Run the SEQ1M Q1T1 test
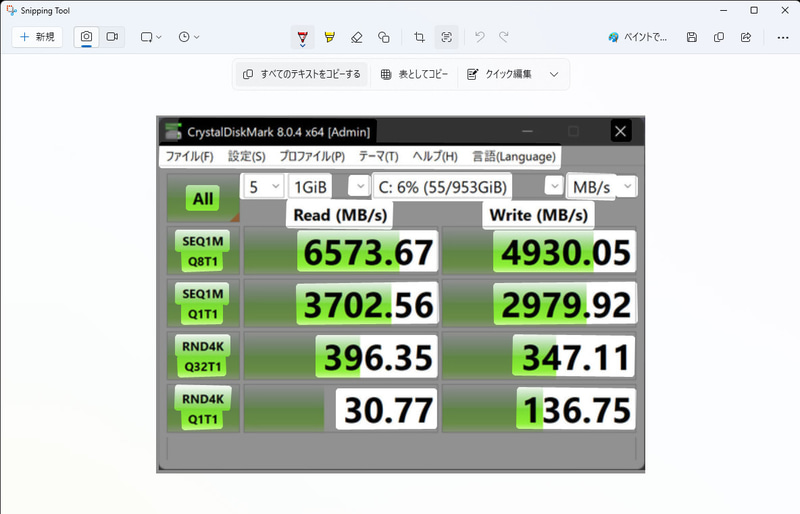Viewport: 800px width, 514px height. pyautogui.click(x=203, y=304)
